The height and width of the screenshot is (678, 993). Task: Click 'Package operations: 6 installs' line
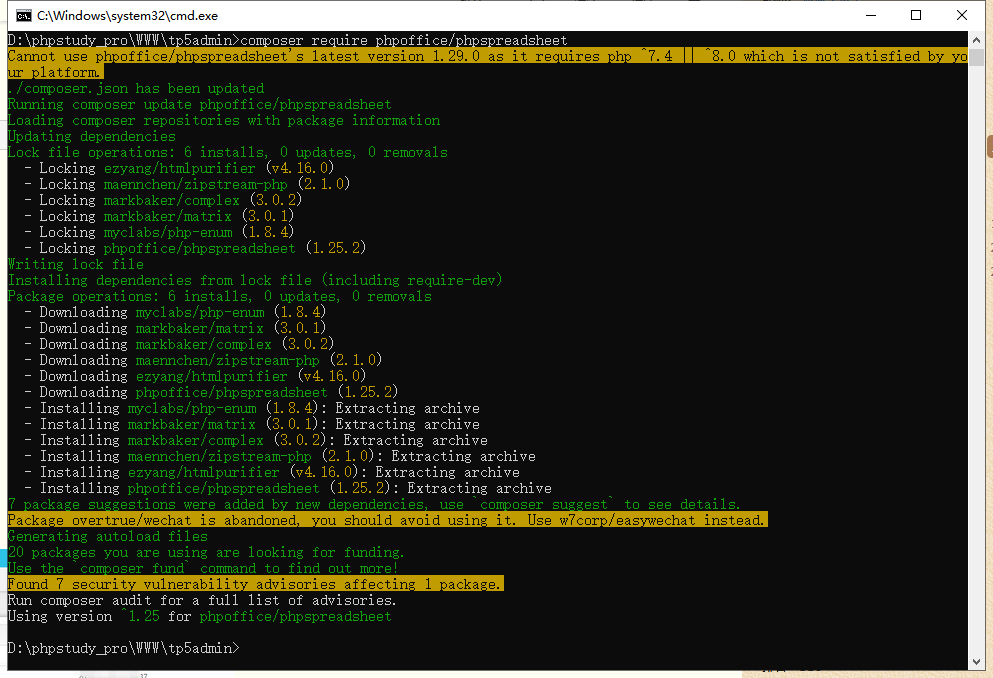220,296
